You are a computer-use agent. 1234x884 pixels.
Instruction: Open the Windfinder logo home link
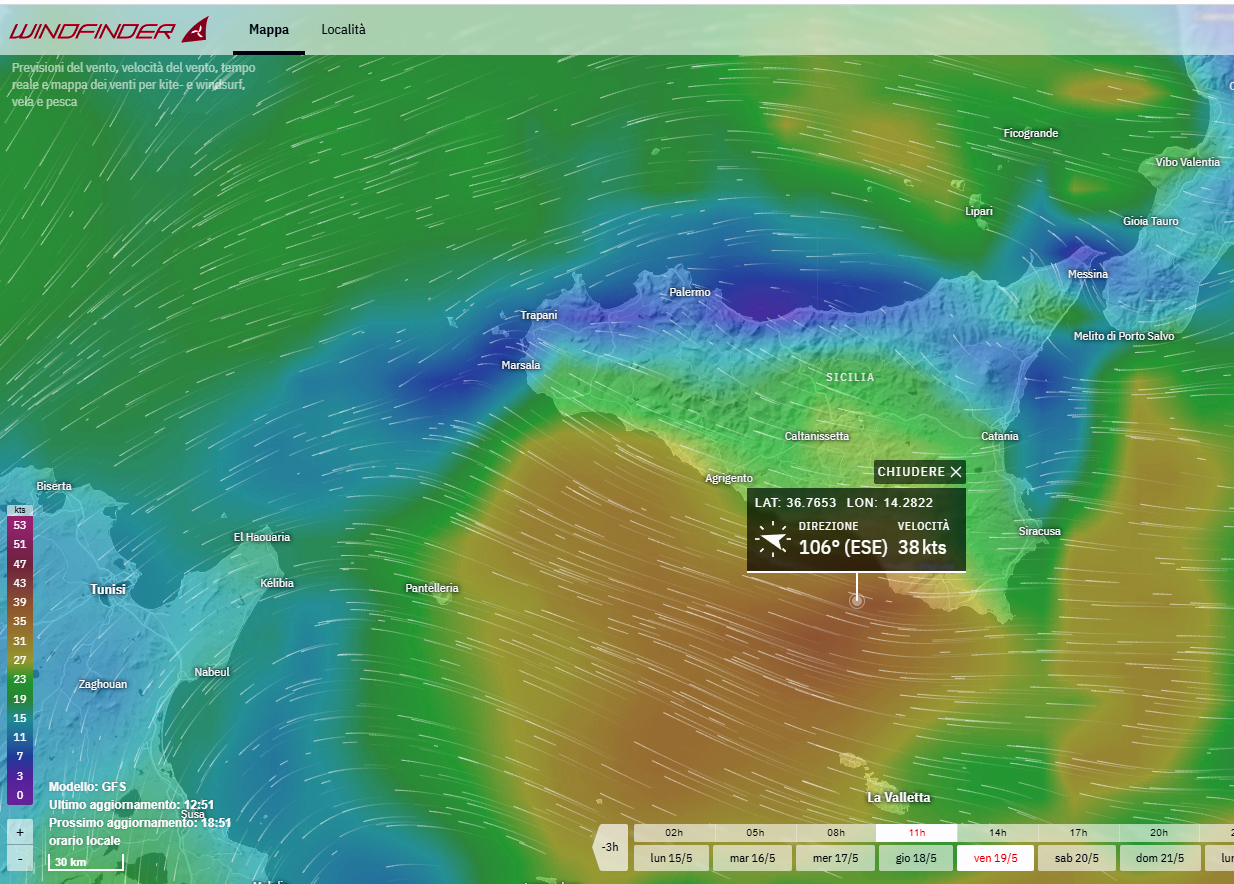point(110,30)
